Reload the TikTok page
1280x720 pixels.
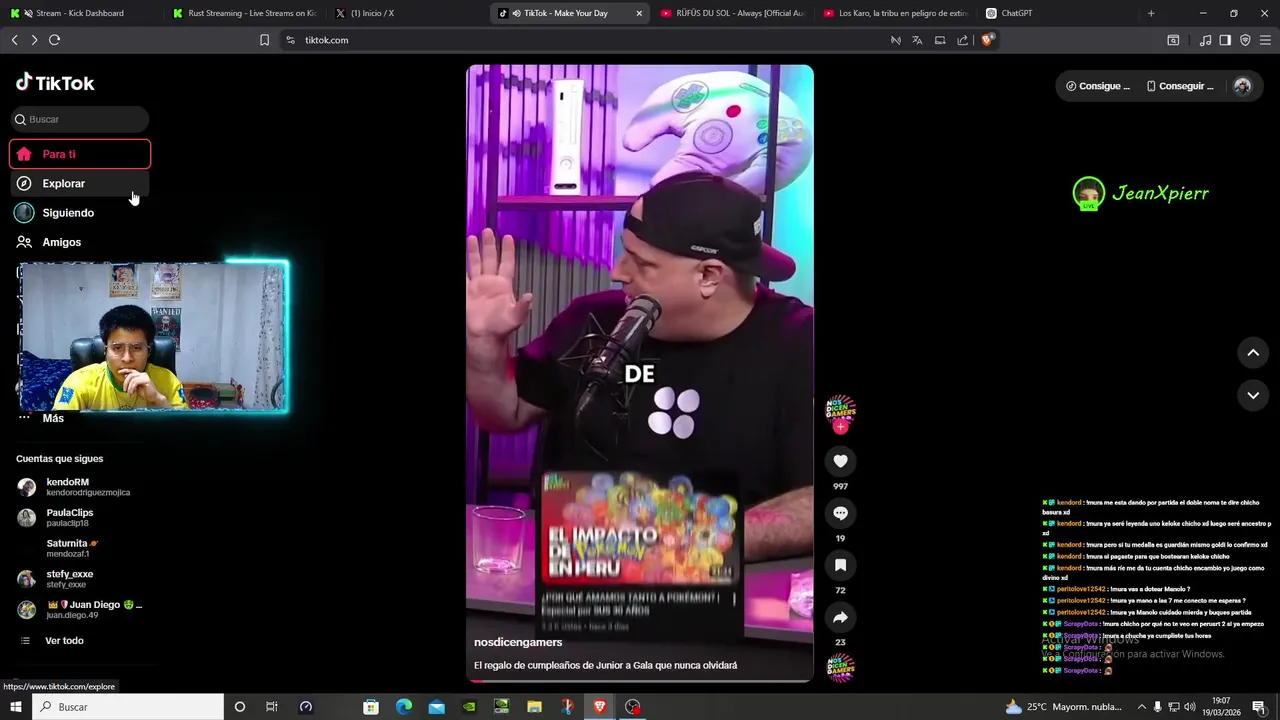tap(55, 40)
